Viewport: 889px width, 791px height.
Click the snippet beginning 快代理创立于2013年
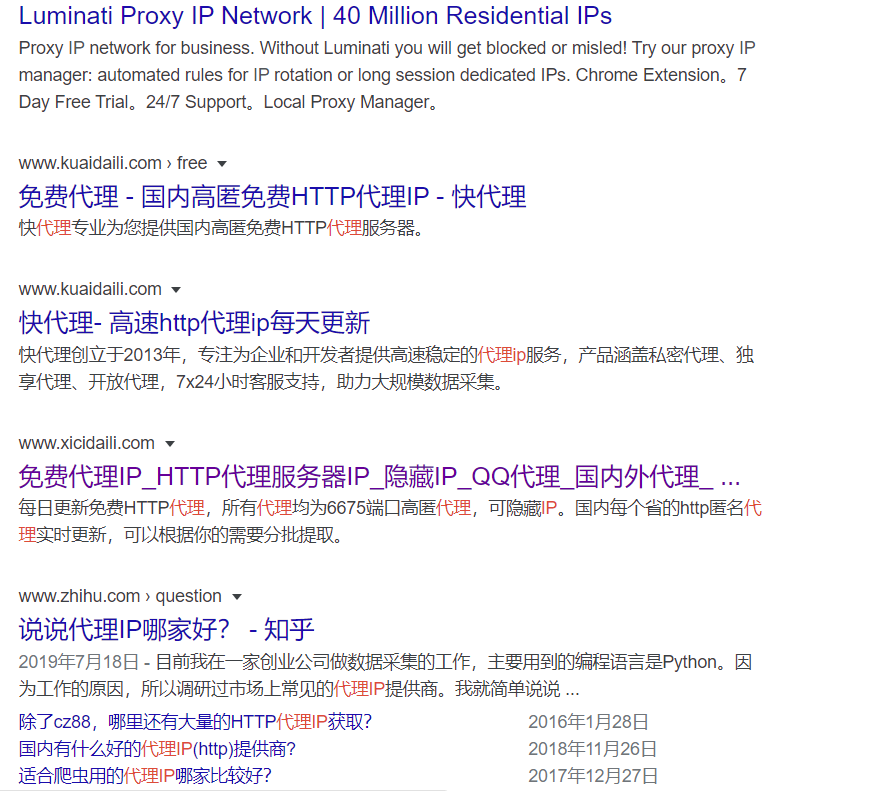coord(387,369)
